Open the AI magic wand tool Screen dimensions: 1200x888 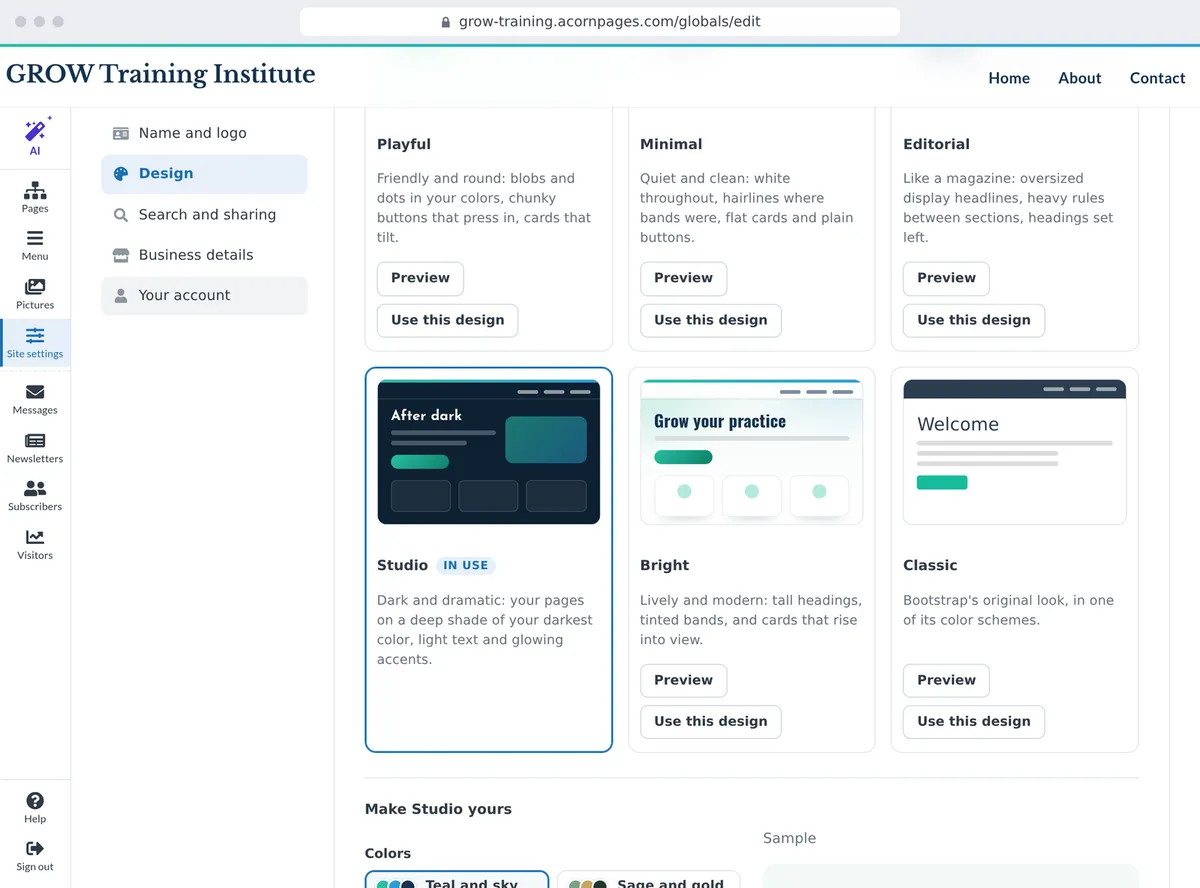coord(35,137)
